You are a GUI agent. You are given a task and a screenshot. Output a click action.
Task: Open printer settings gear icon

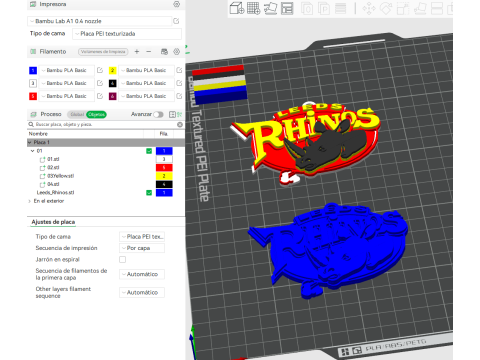pyautogui.click(x=177, y=4)
